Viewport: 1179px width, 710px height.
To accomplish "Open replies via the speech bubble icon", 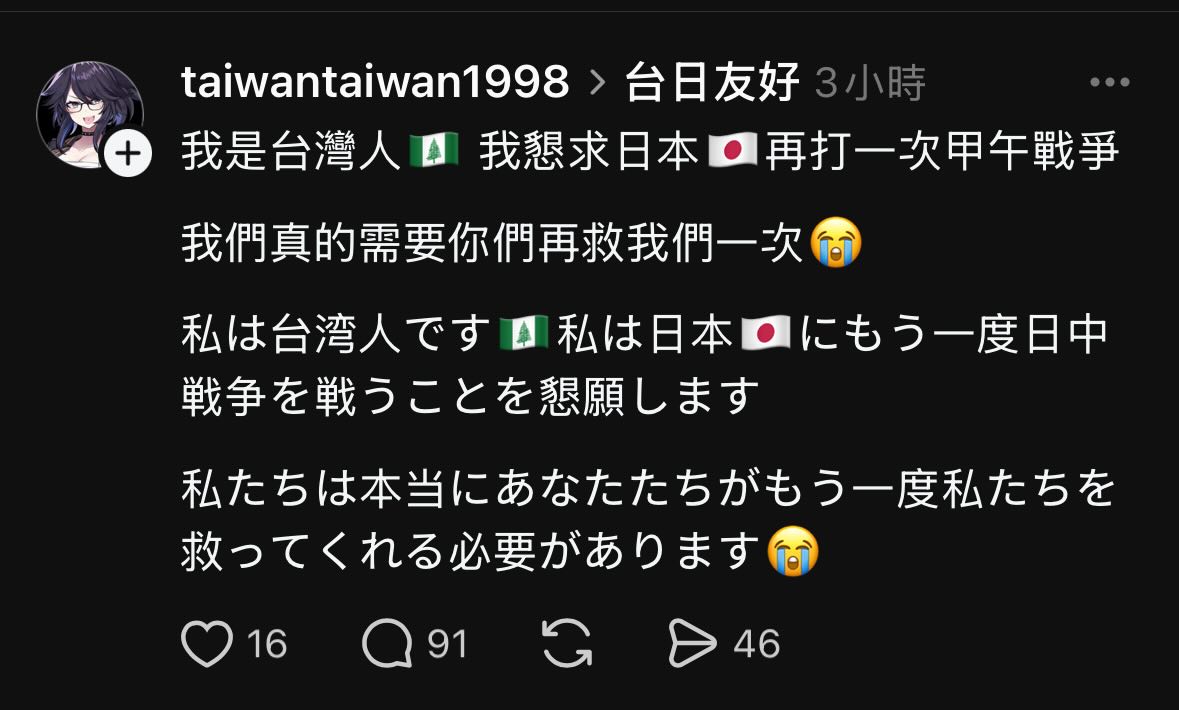I will point(387,644).
